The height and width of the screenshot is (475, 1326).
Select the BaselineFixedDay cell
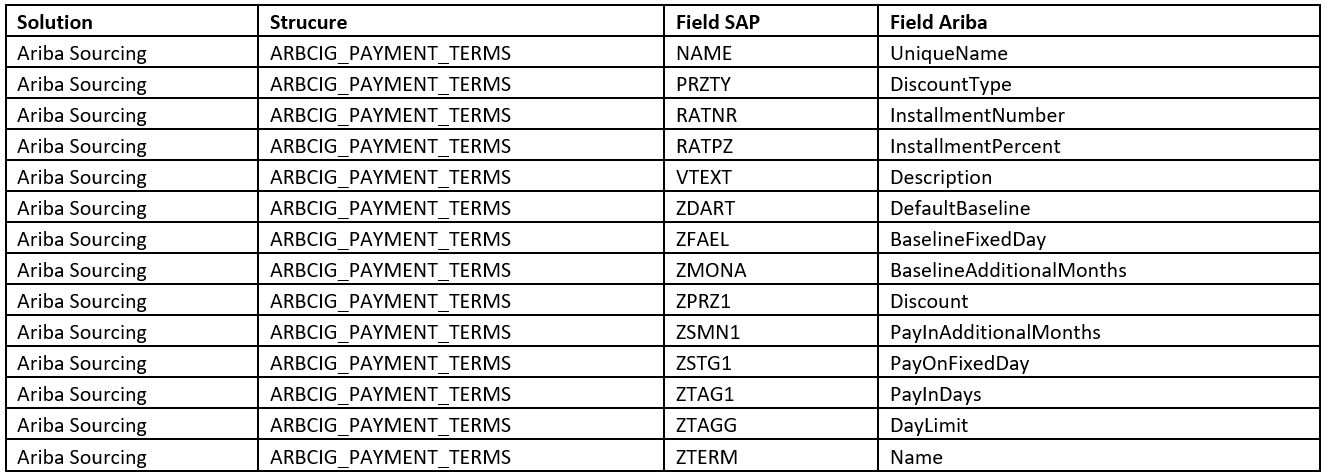(1101, 240)
